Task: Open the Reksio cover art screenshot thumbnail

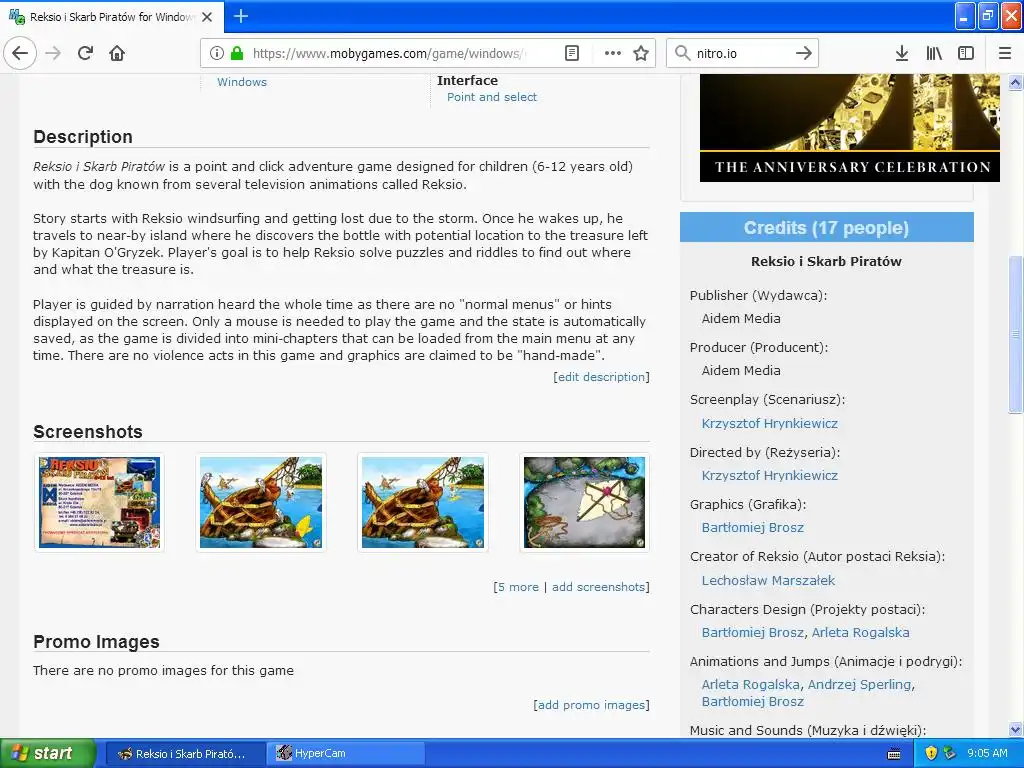Action: 99,502
